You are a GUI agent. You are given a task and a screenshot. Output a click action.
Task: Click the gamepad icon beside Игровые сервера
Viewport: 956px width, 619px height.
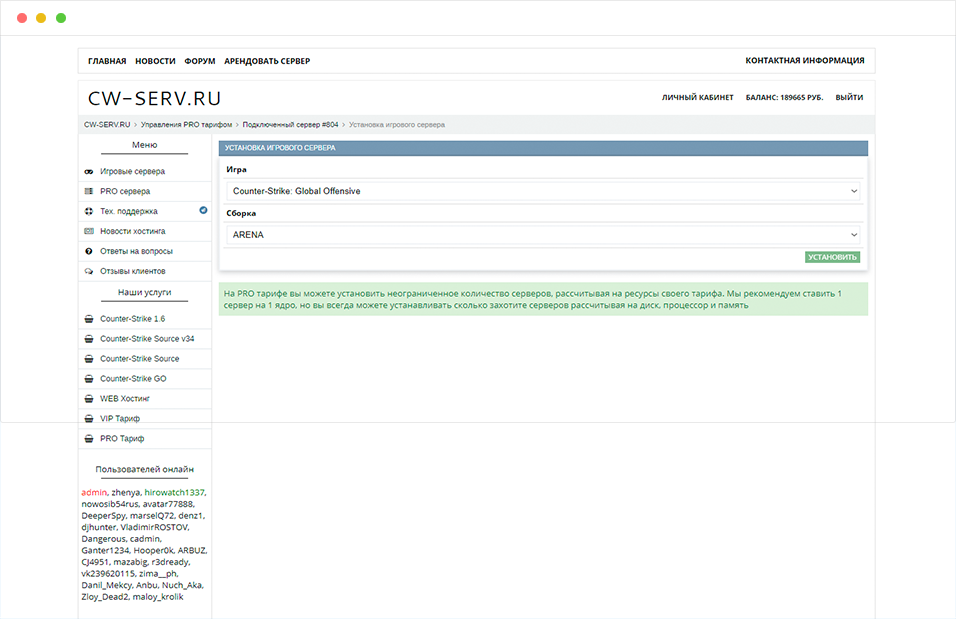[89, 171]
